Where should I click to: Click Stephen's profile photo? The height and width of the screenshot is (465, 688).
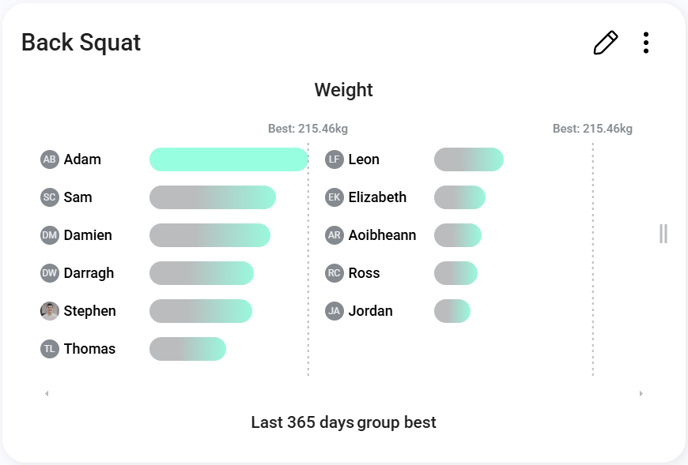click(50, 311)
